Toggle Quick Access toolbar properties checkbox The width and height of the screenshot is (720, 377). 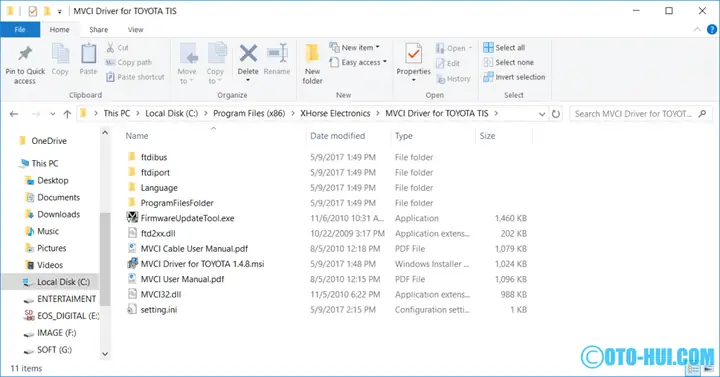tap(33, 11)
